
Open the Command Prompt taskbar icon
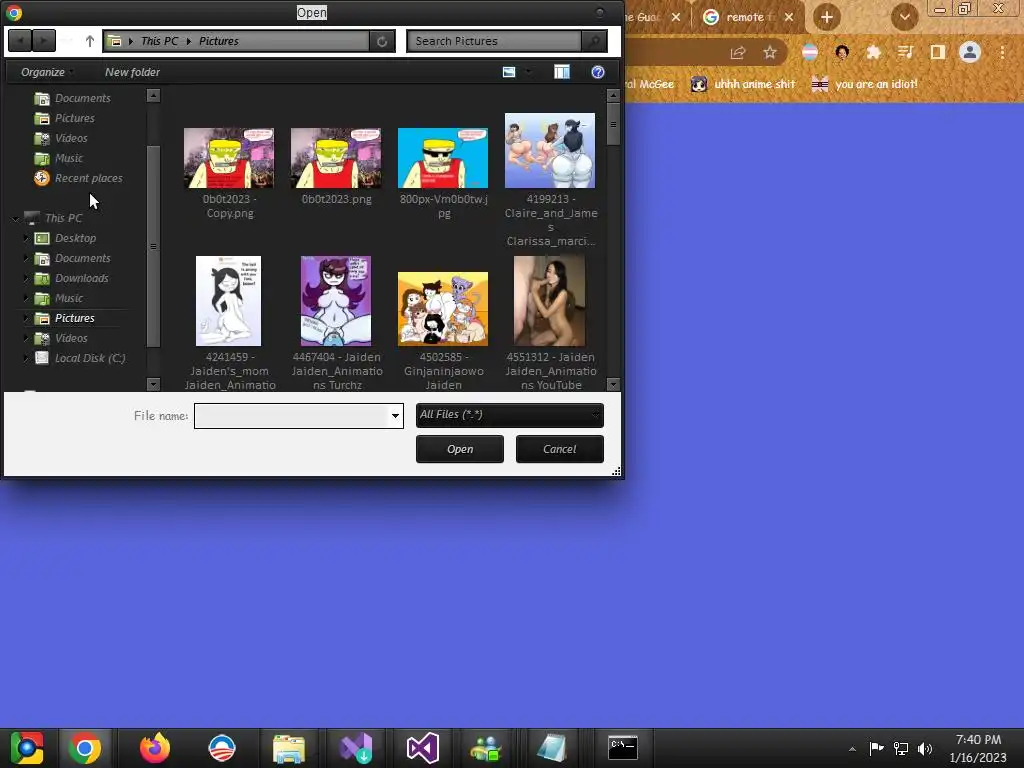point(622,748)
